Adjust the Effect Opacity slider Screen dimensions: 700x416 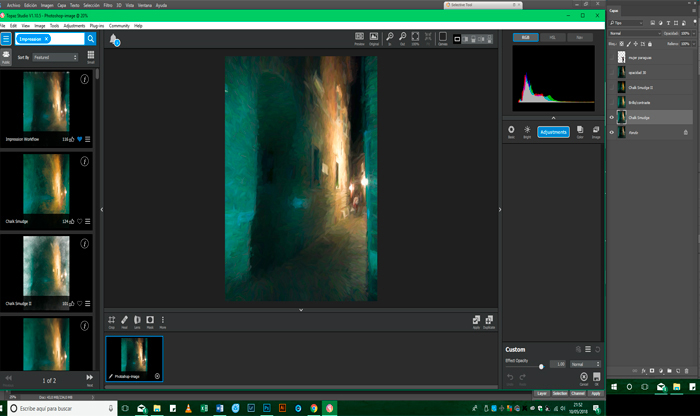[541, 367]
